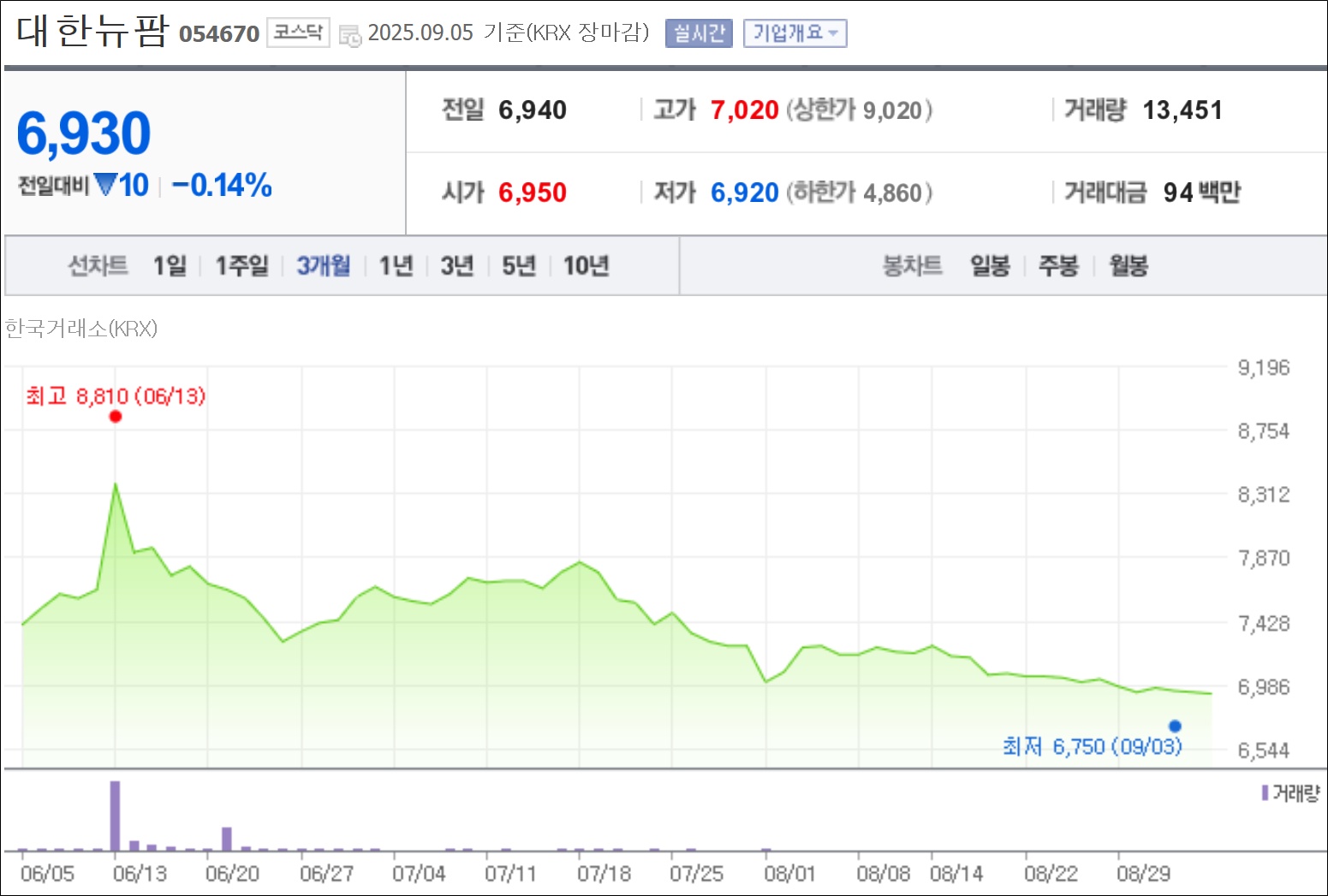This screenshot has width=1328, height=896.
Task: Click the 9,196 price axis label
Action: point(1264,368)
